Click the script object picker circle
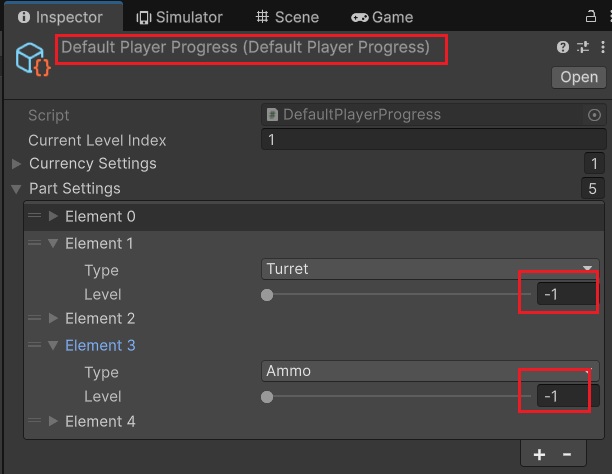612x474 pixels. 594,115
